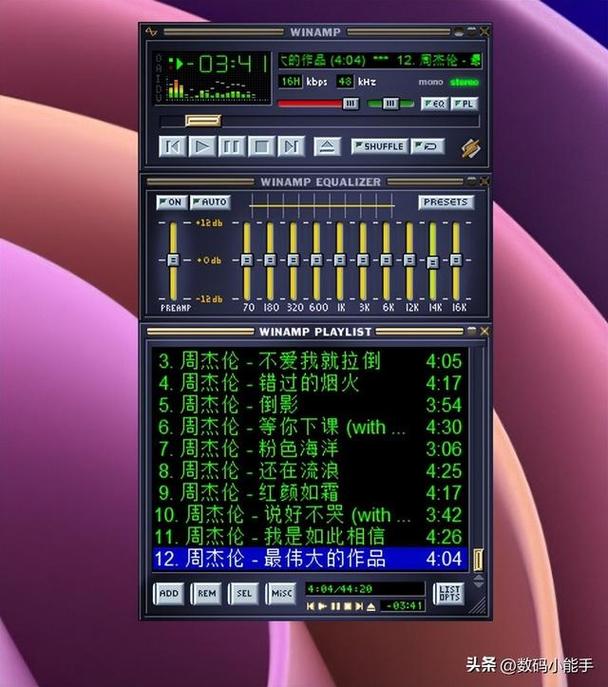Click the 320 Hz equalizer slider

293,261
